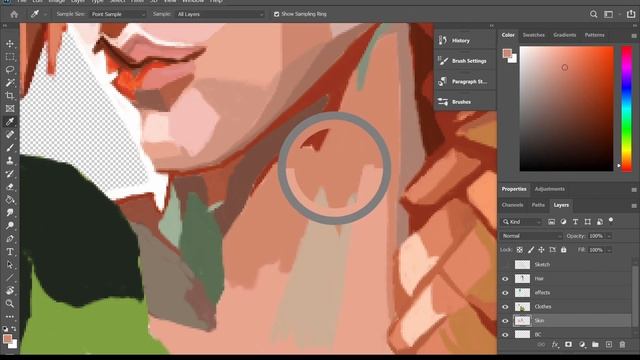Select the Brush tool

tap(10, 148)
